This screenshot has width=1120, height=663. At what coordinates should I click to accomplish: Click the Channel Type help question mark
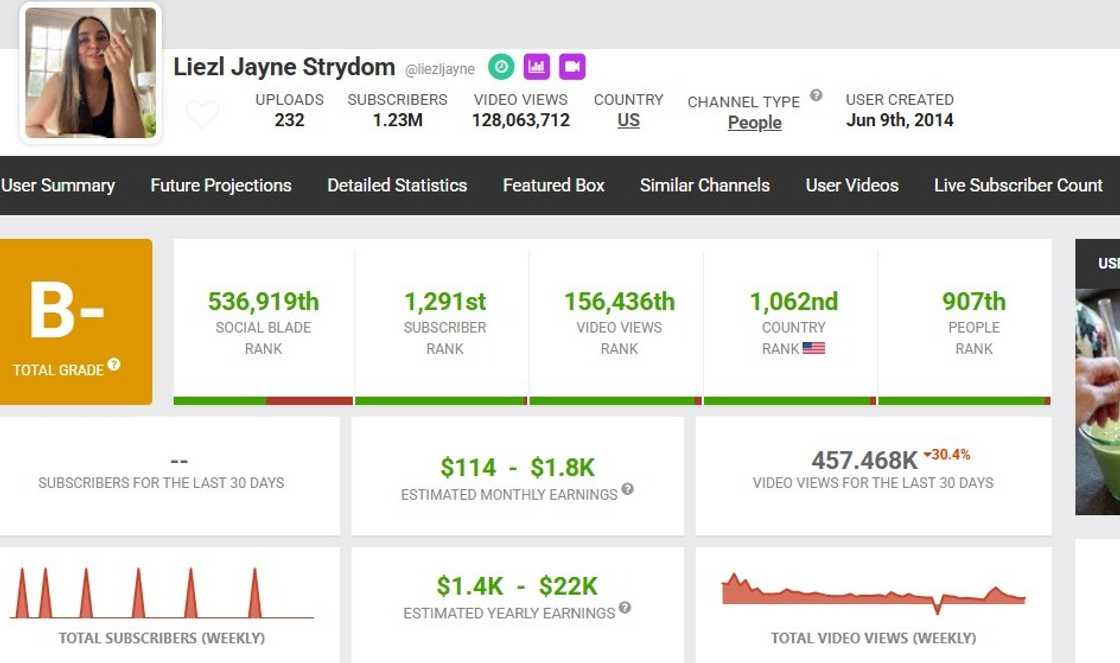(816, 96)
